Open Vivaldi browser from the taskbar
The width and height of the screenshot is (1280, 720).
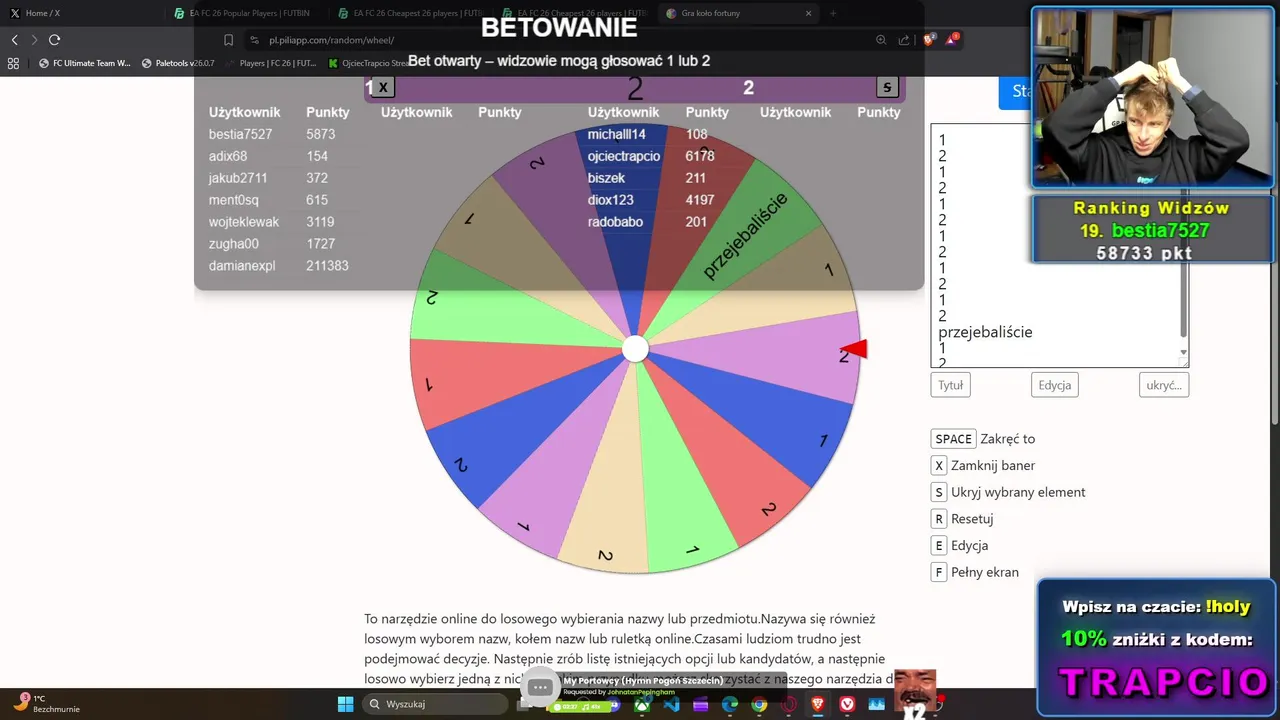click(x=847, y=705)
